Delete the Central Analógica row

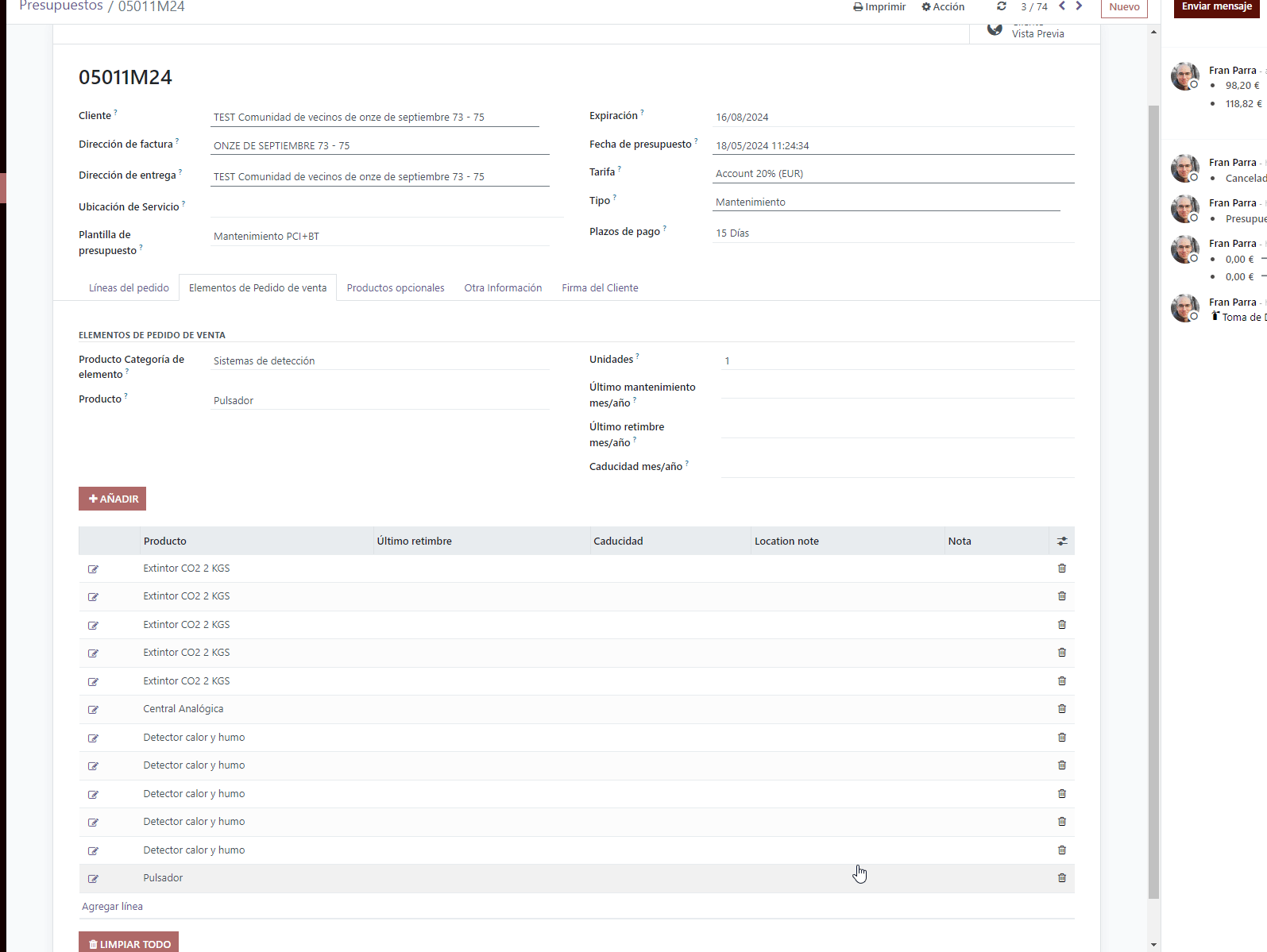(x=1061, y=709)
